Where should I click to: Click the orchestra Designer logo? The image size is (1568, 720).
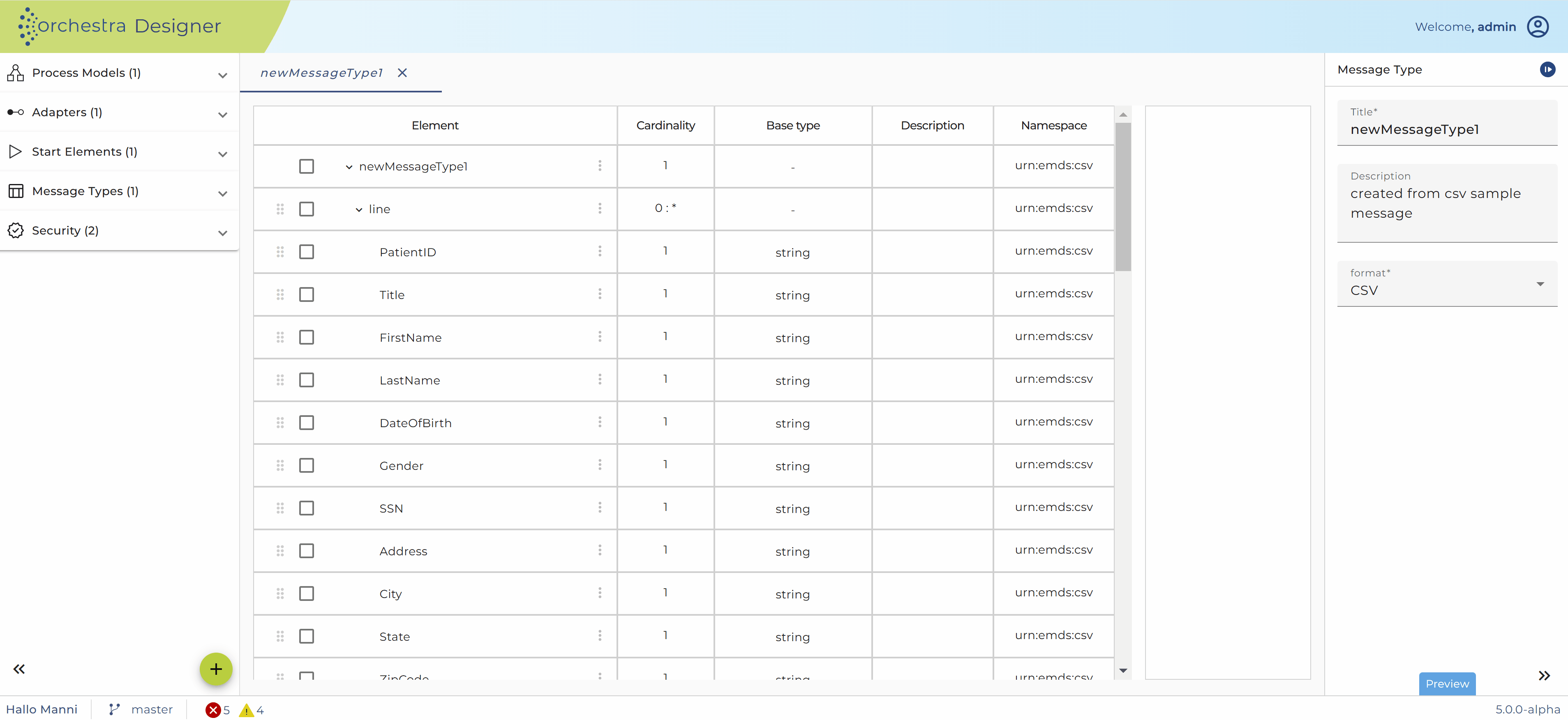pos(119,26)
